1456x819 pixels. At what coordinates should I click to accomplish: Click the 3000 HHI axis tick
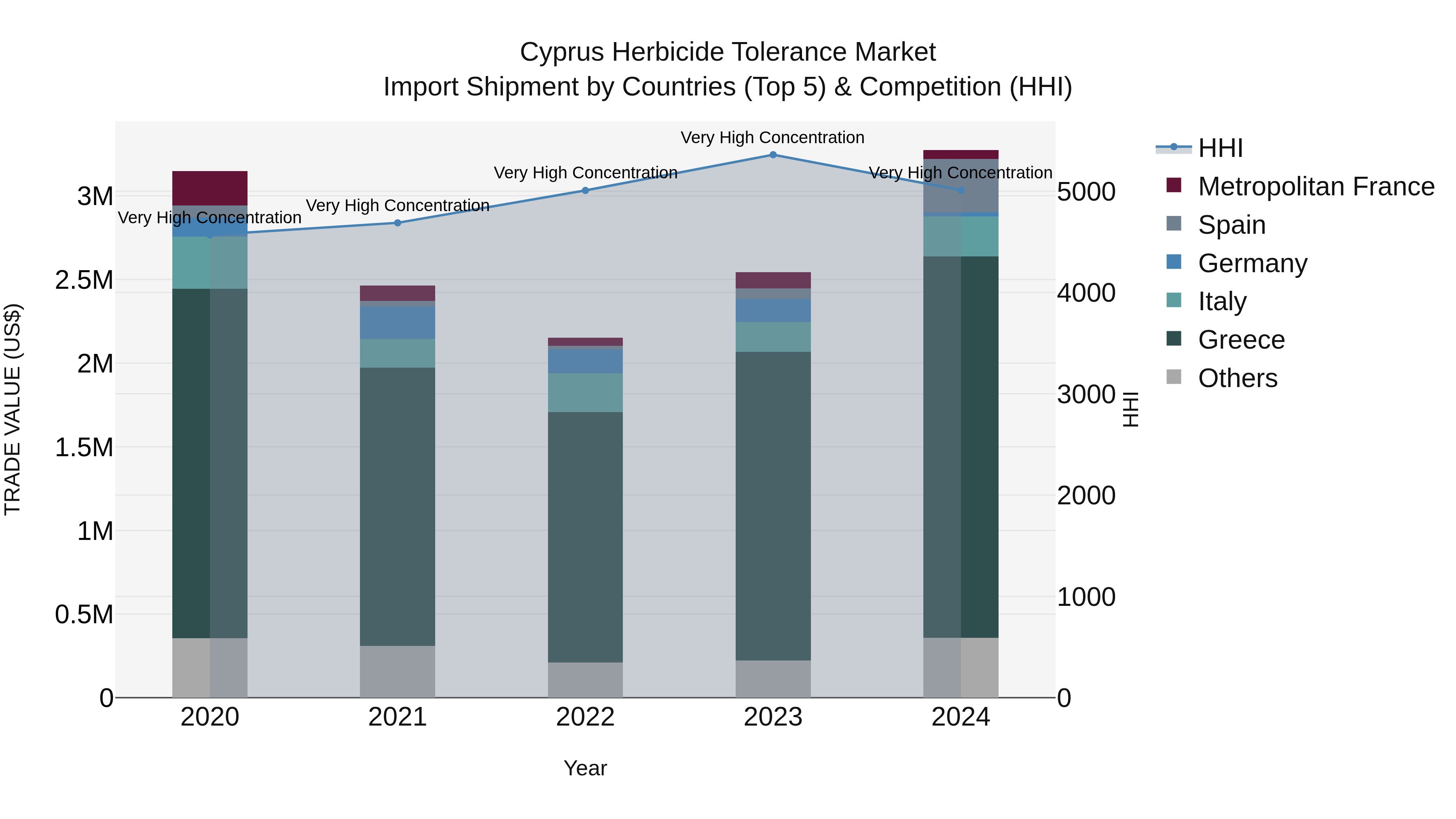tap(1086, 394)
